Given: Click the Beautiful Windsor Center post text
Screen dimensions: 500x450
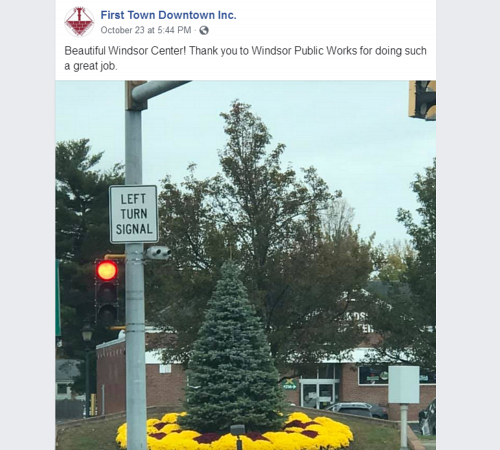Looking at the screenshot, I should point(245,58).
